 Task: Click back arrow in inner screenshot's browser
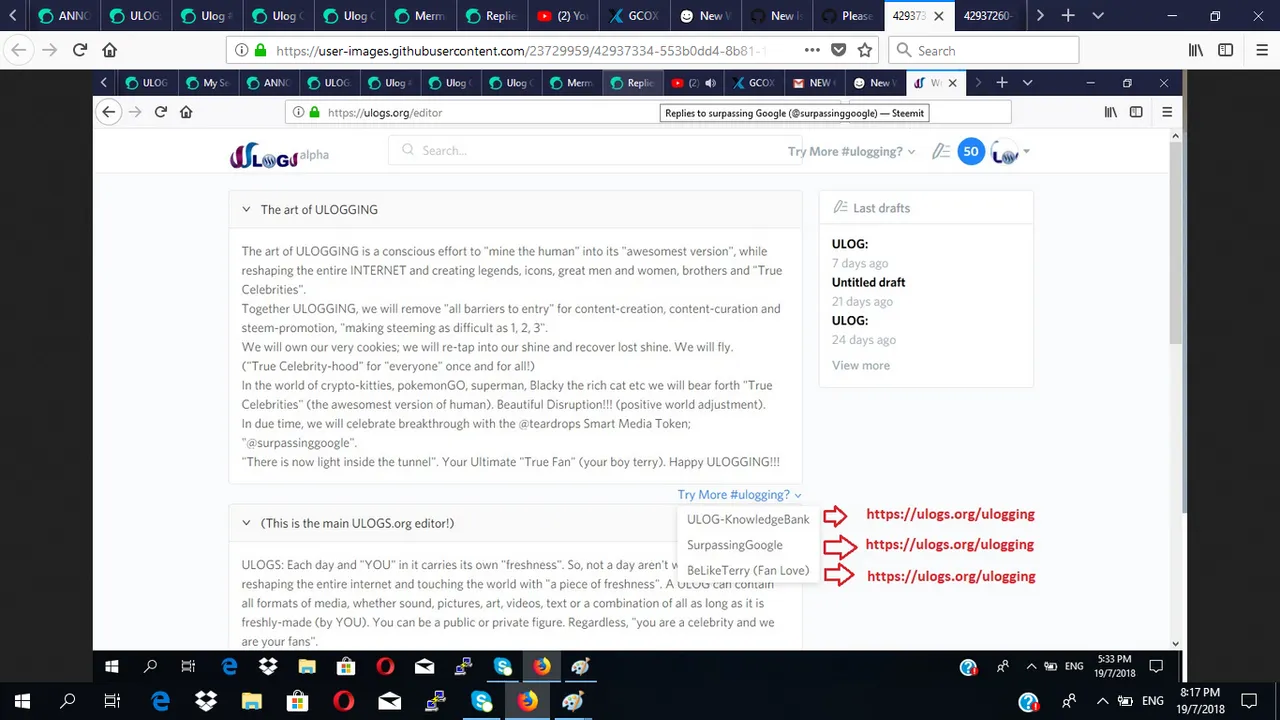109,112
